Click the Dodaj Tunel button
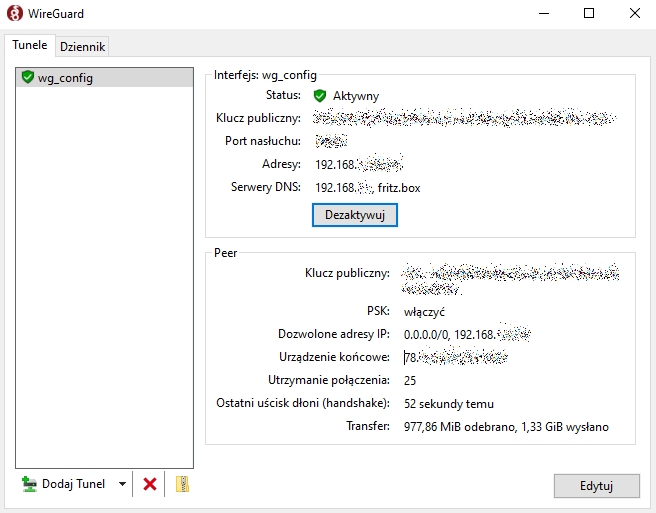Screen dimensions: 656x513 pos(63,484)
